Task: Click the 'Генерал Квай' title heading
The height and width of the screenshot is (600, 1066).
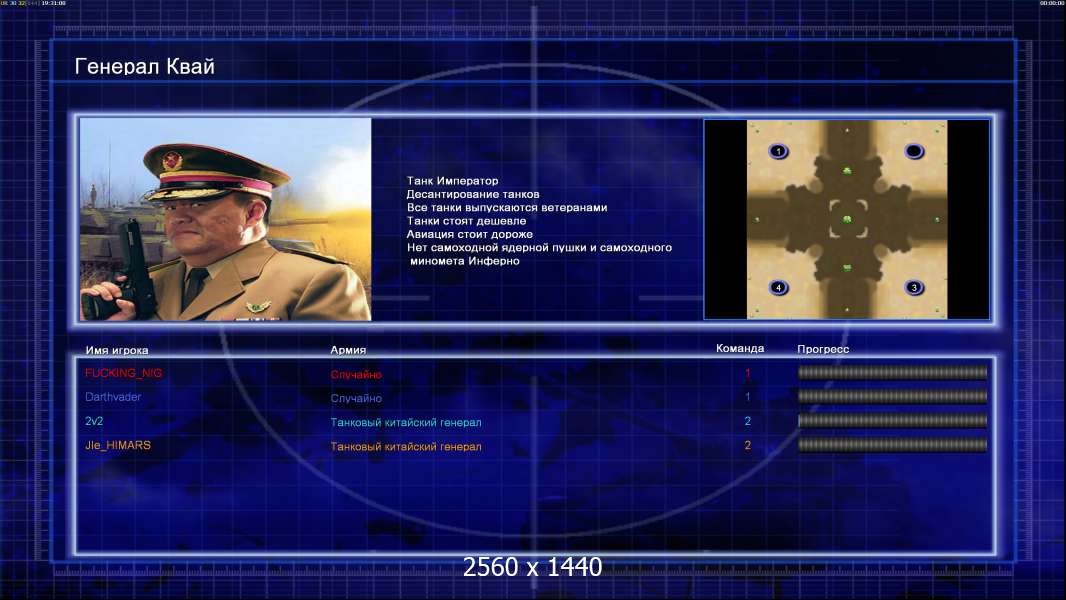Action: 144,67
